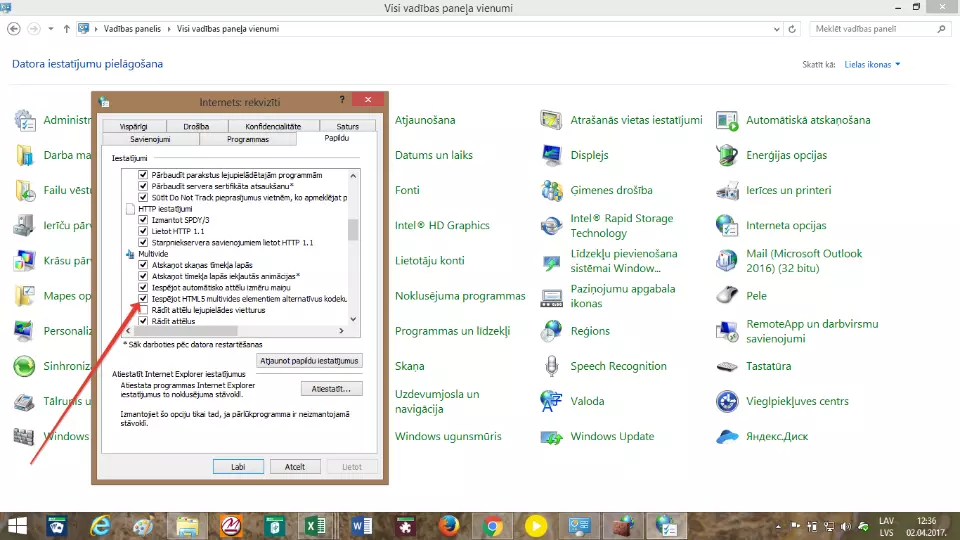Image resolution: width=960 pixels, height=540 pixels.
Task: Launch Firefox from the taskbar
Action: (x=449, y=526)
